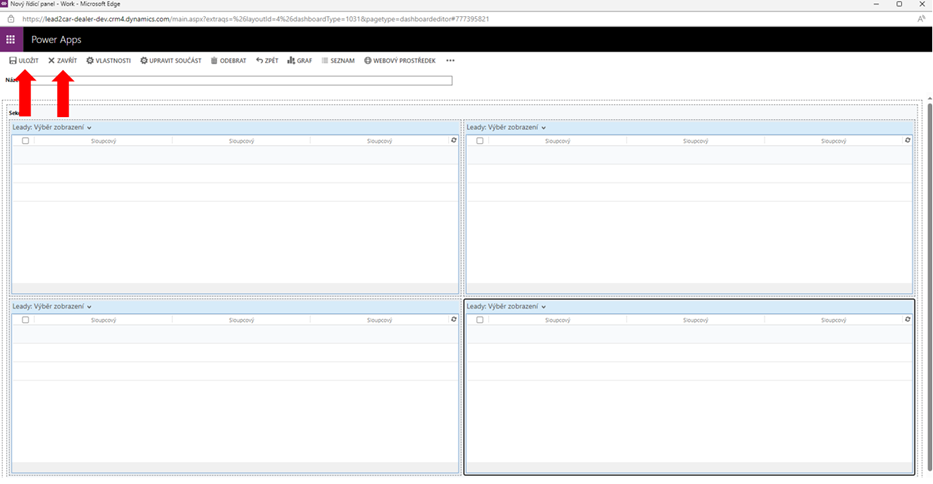Open the Power Apps app launcher waffle
The height and width of the screenshot is (484, 933).
coord(11,40)
